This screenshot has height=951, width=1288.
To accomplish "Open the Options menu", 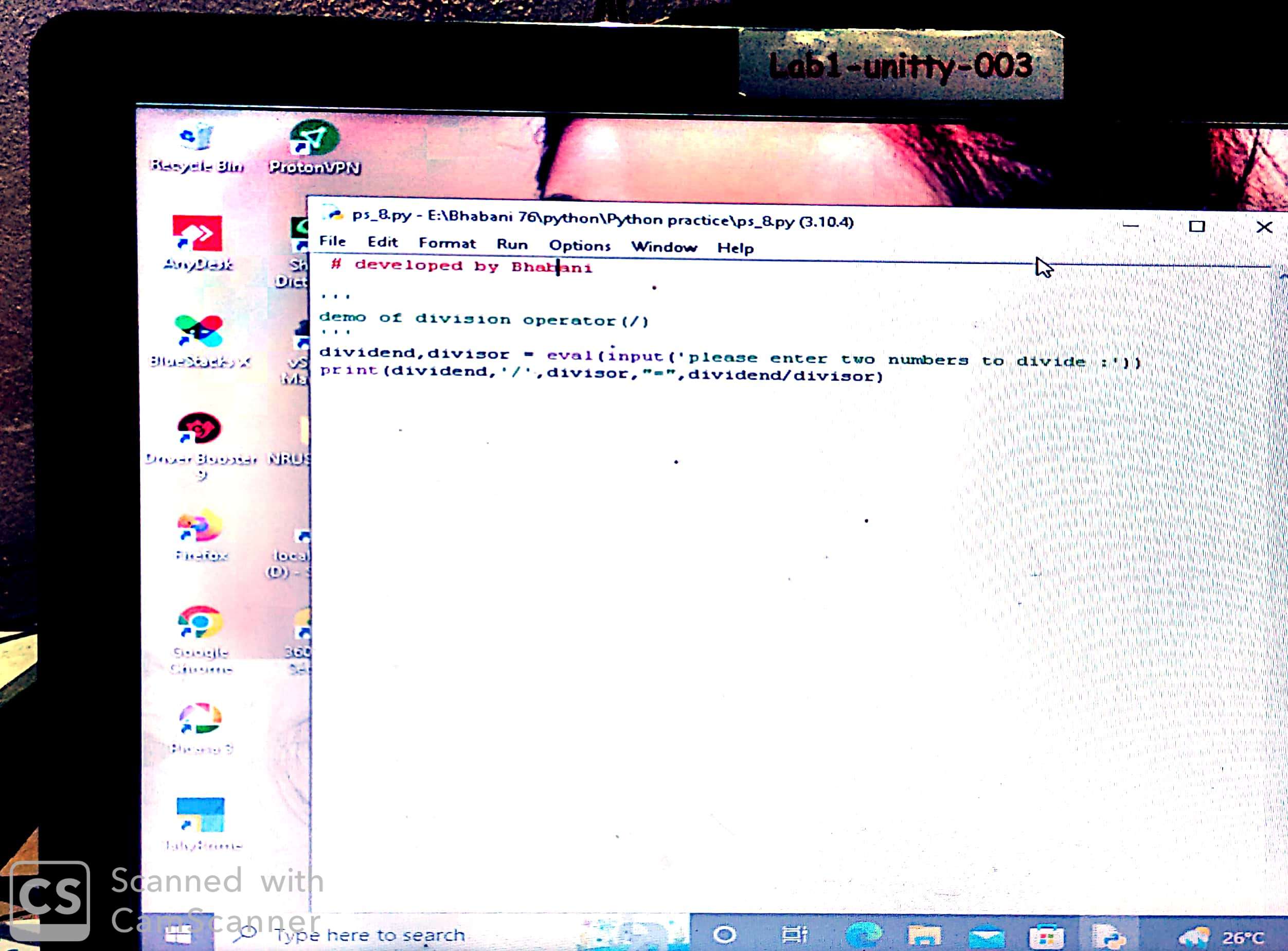I will [x=579, y=246].
